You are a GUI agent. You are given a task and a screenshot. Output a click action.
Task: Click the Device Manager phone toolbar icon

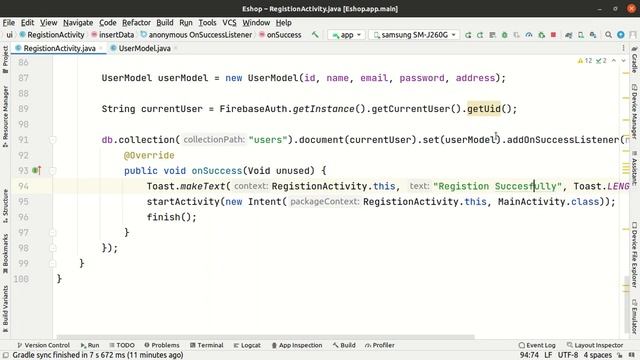point(581,35)
